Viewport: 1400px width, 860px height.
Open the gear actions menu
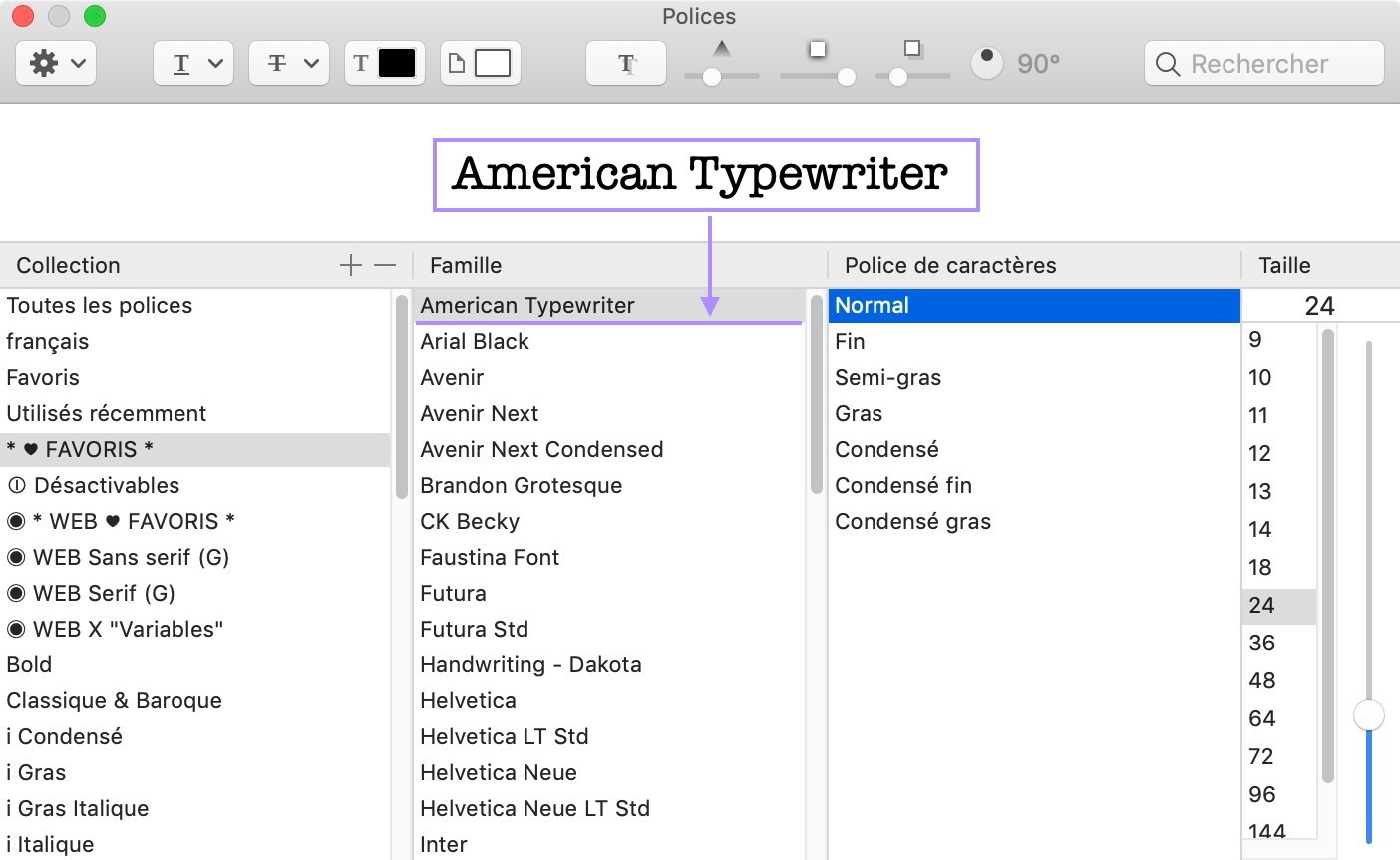click(56, 64)
